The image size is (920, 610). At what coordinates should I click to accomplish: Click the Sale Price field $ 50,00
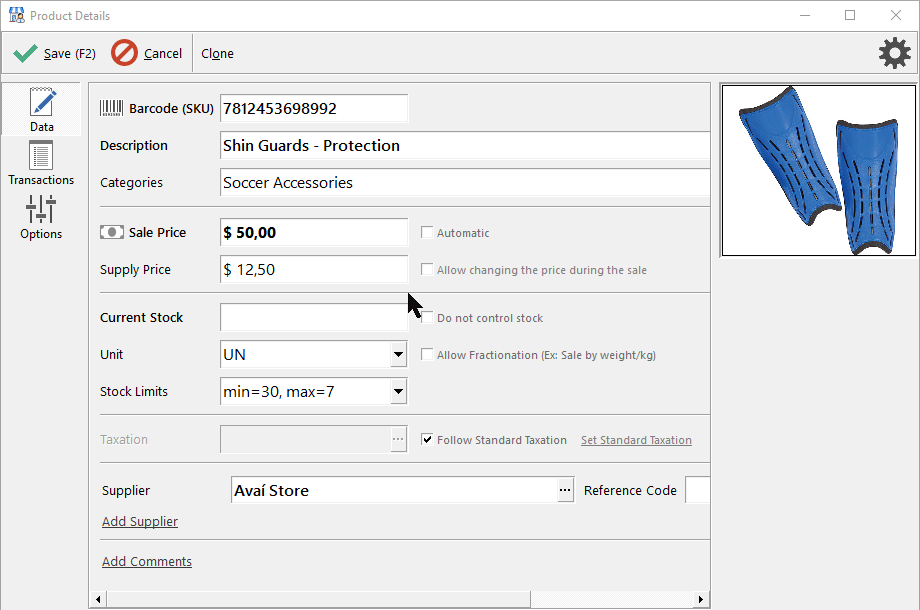pos(314,232)
